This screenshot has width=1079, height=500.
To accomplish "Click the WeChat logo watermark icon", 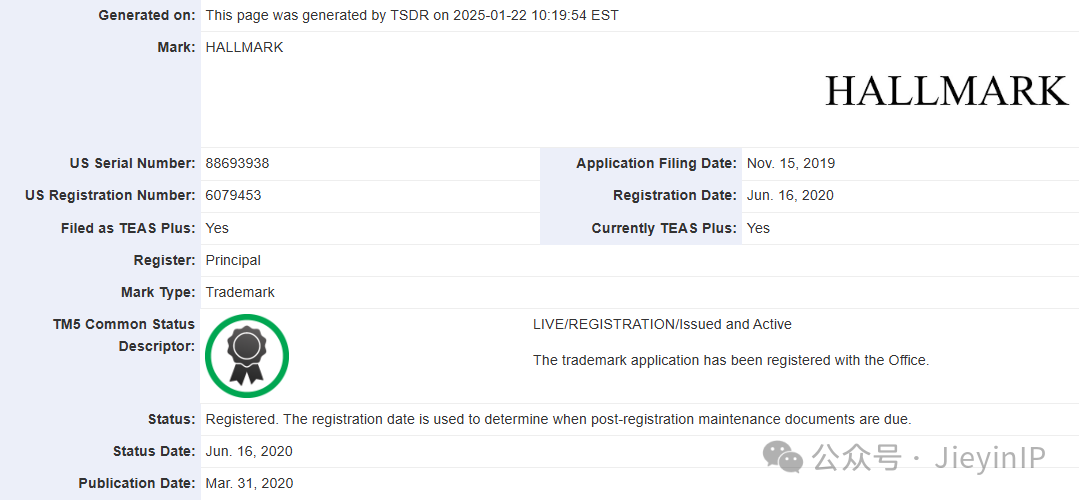I will (x=782, y=456).
